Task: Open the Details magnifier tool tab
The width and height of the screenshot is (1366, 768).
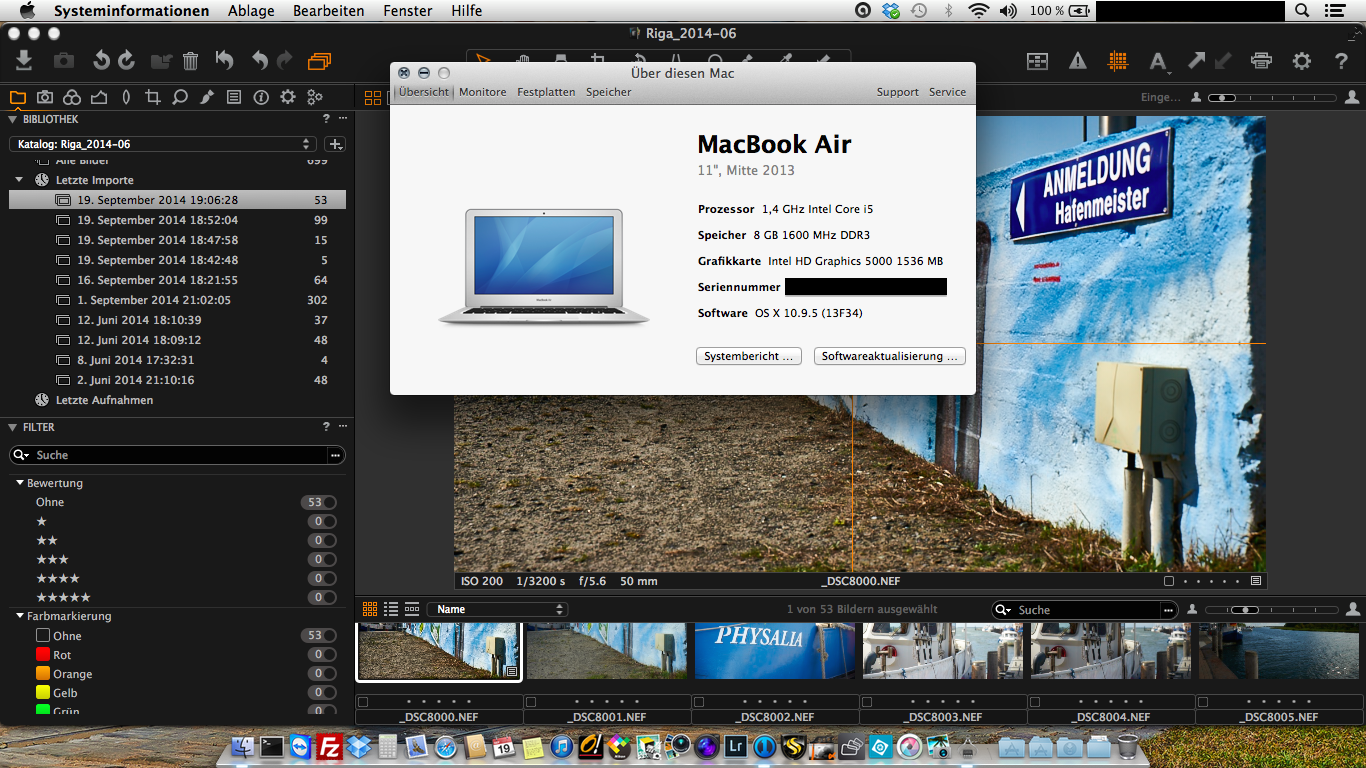Action: (180, 97)
